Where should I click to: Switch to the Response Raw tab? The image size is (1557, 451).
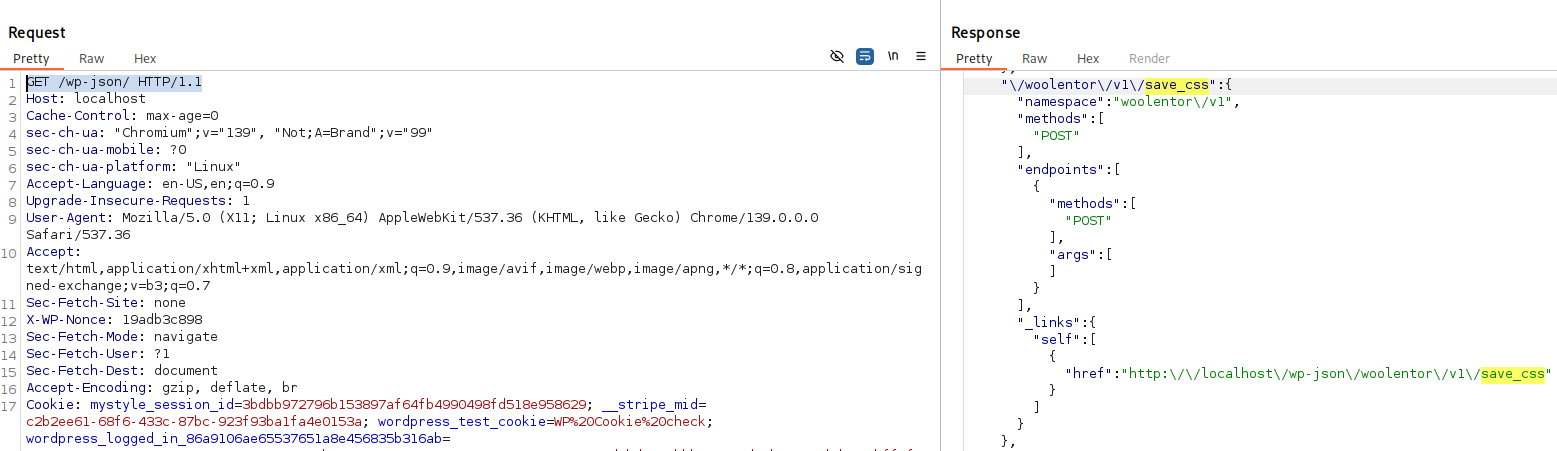(1035, 59)
